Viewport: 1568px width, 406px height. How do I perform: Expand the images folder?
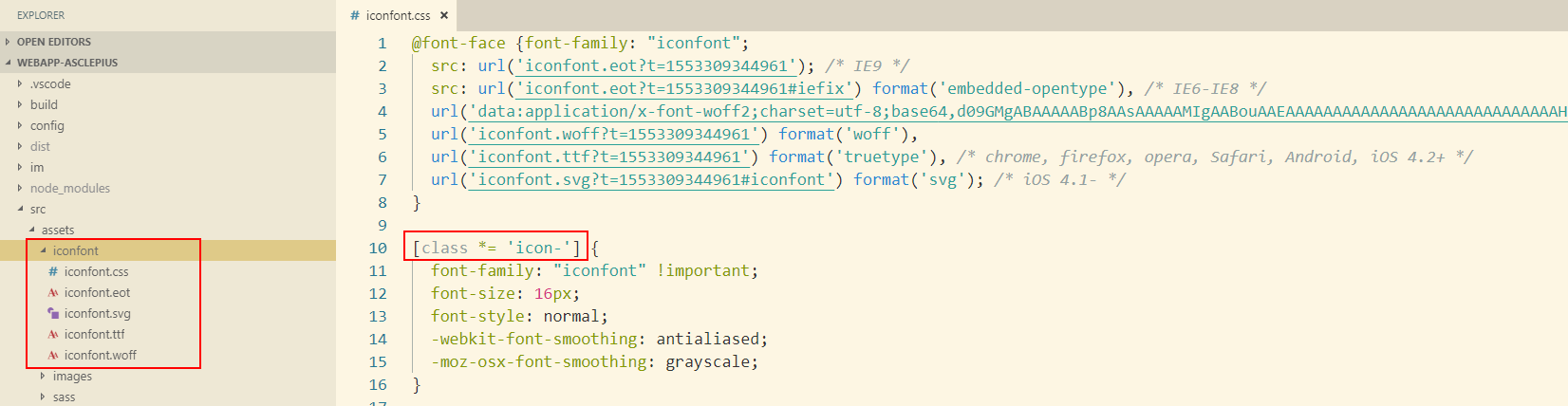click(x=72, y=377)
